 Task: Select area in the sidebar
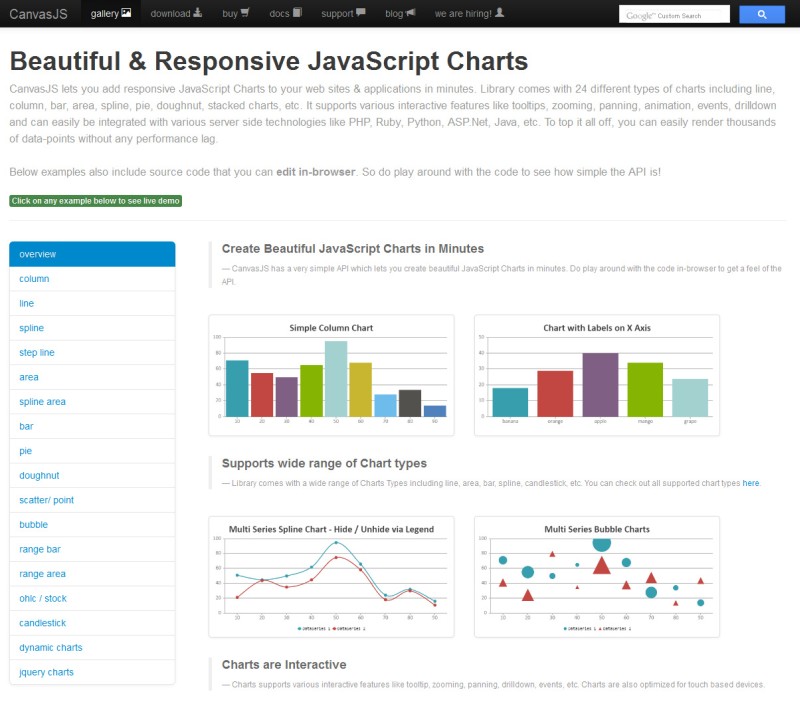click(x=92, y=377)
